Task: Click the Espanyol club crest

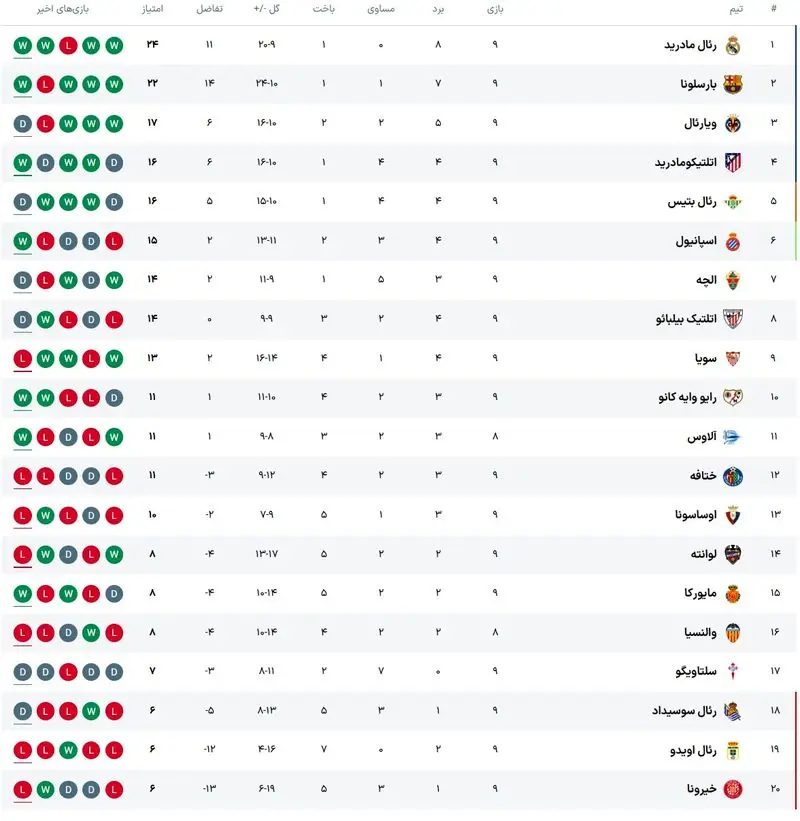Action: (733, 241)
